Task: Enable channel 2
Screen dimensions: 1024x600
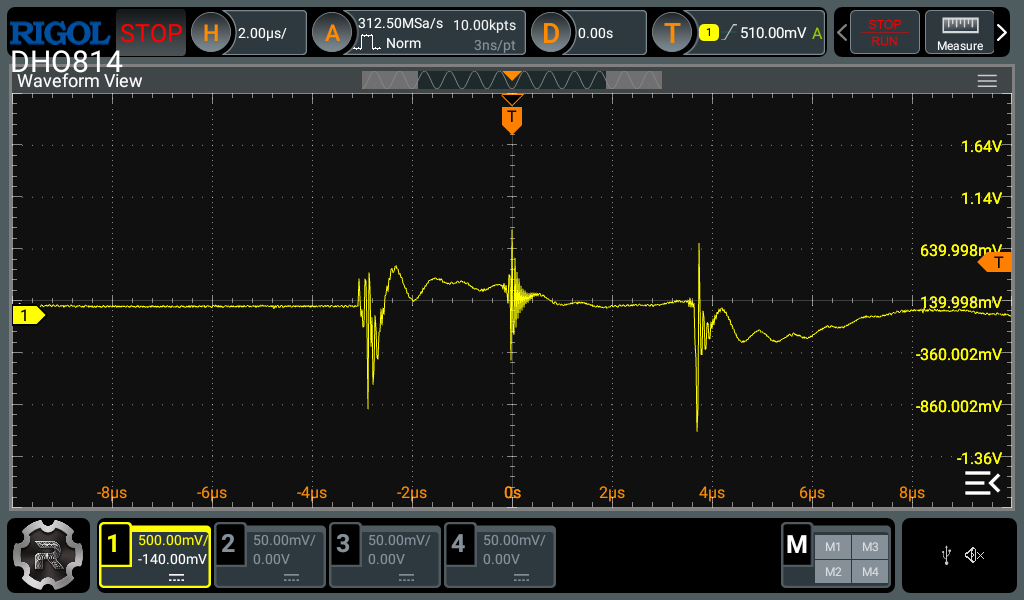Action: 270,557
